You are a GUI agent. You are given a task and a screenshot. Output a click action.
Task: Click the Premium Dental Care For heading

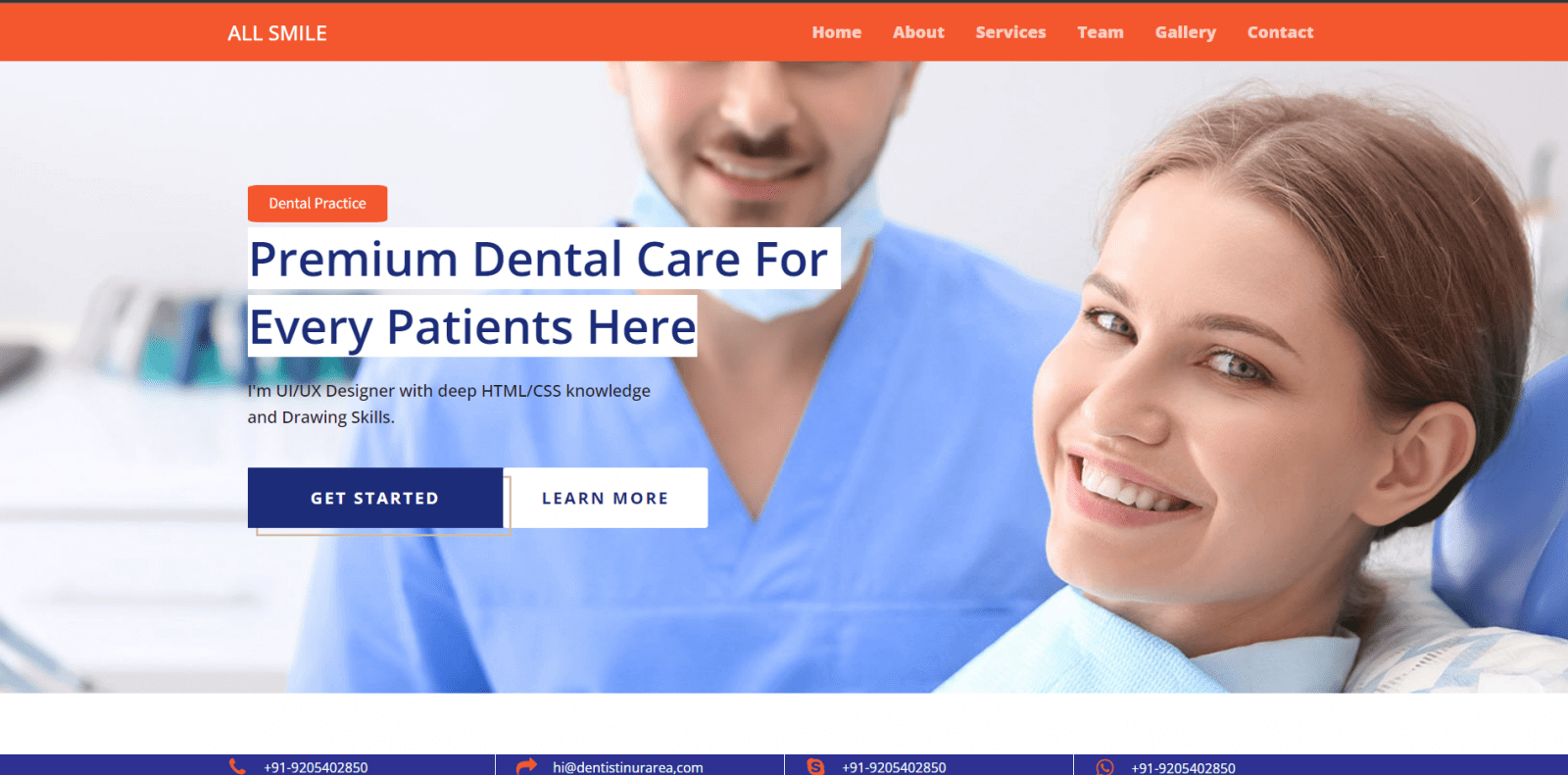tap(539, 260)
